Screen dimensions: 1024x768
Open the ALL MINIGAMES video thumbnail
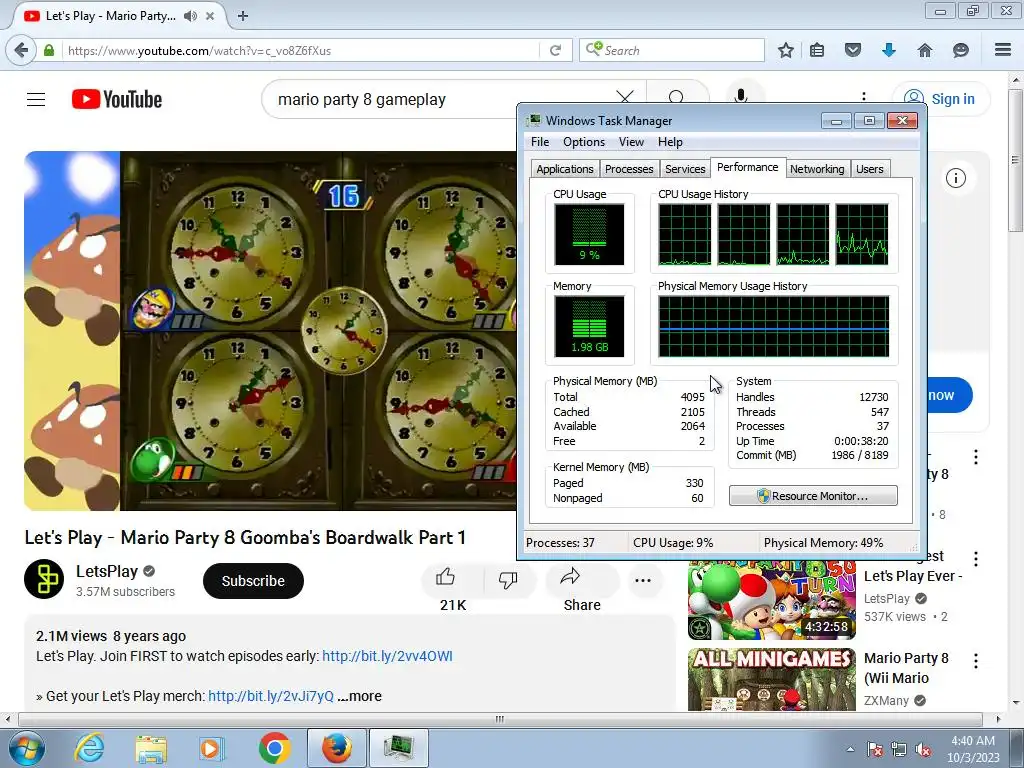pyautogui.click(x=771, y=679)
